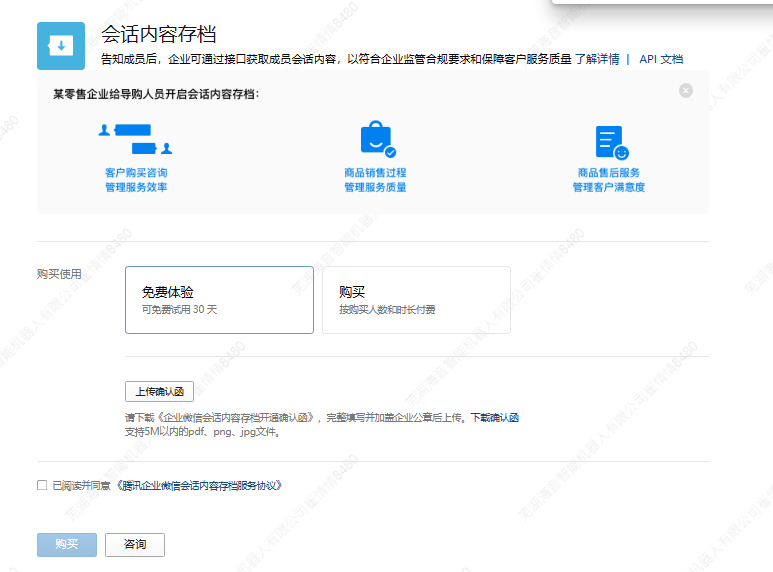Select the 购买 pay-by-seats option card
The image size is (773, 572).
point(416,299)
